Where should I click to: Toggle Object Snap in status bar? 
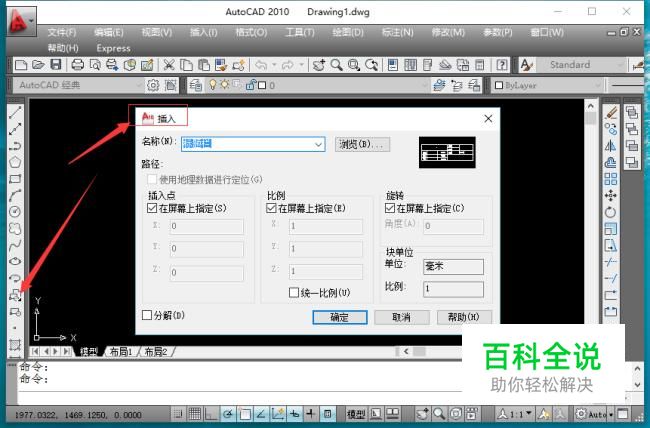click(x=245, y=413)
